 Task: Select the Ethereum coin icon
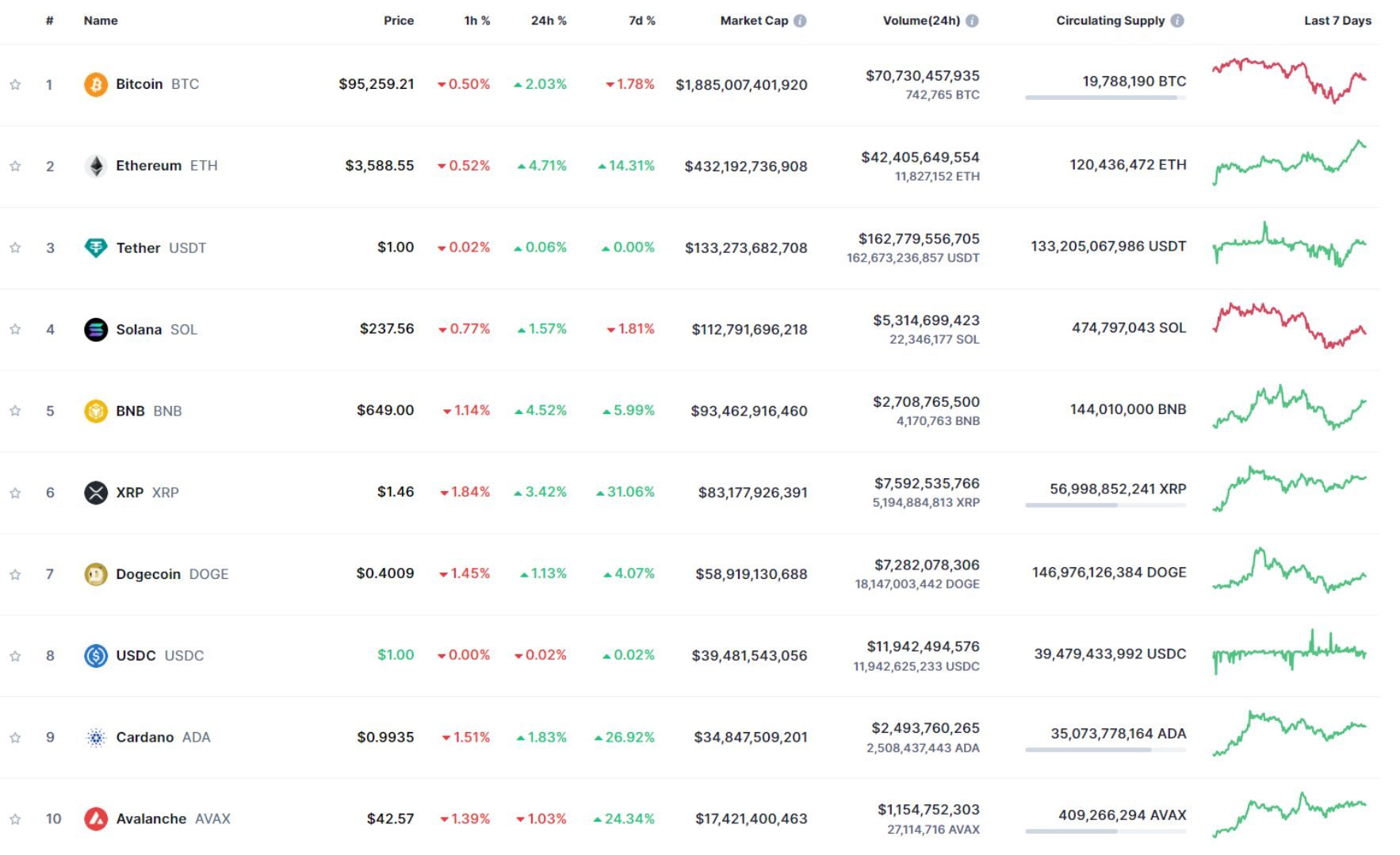(x=95, y=166)
